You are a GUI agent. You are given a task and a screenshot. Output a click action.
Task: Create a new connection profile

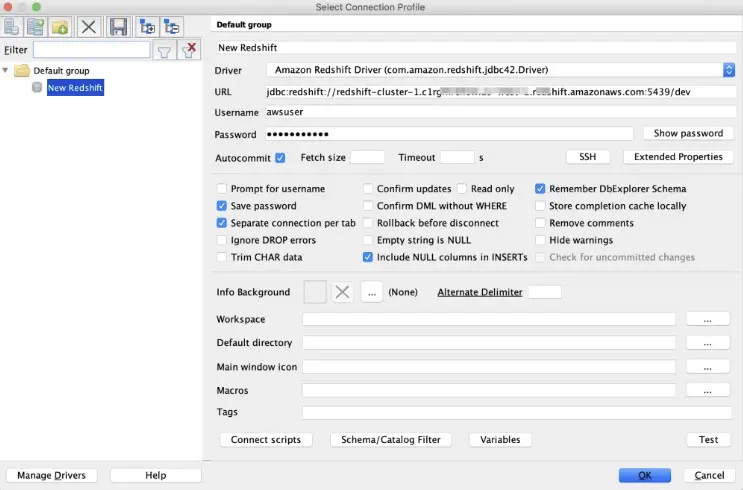coord(11,27)
